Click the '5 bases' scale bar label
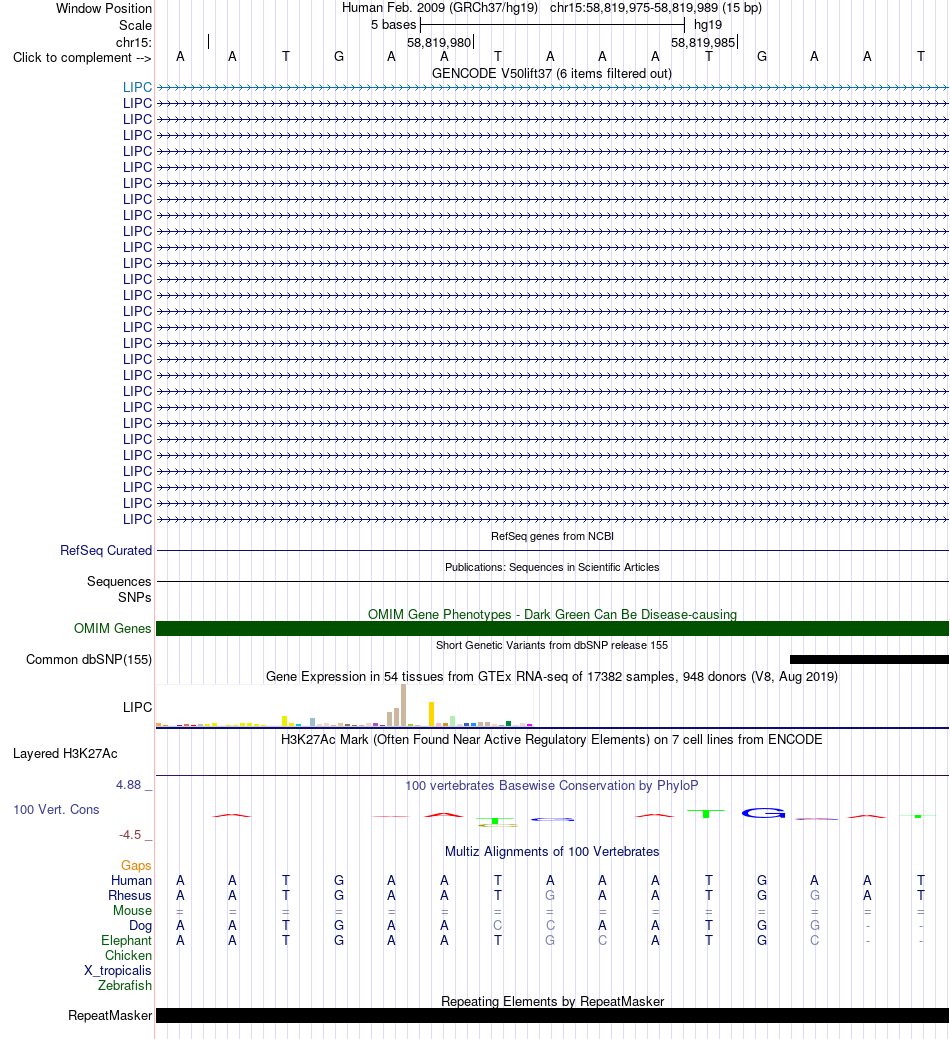 coord(394,25)
